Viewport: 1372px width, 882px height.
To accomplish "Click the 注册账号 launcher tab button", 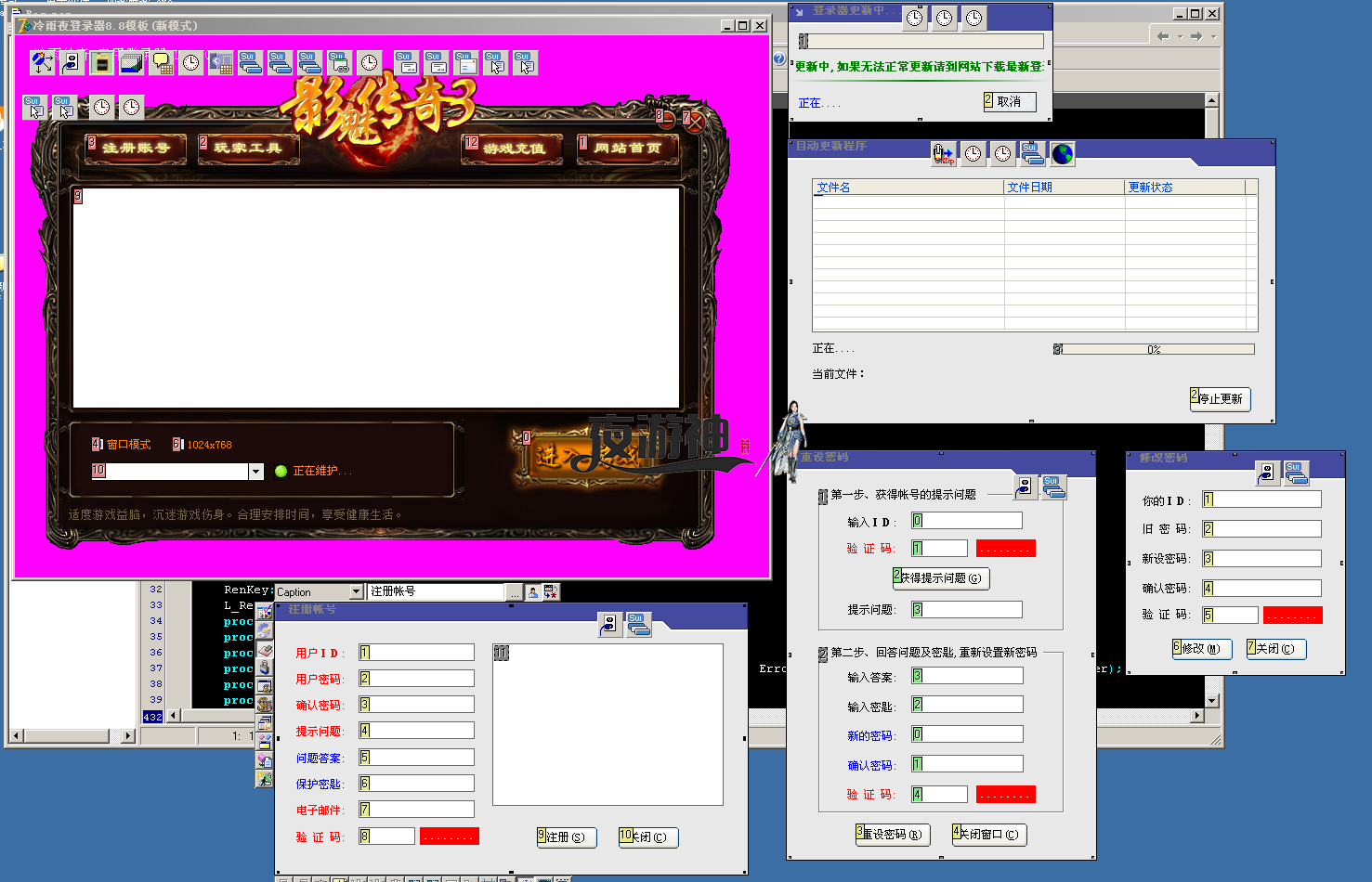I will tap(136, 149).
